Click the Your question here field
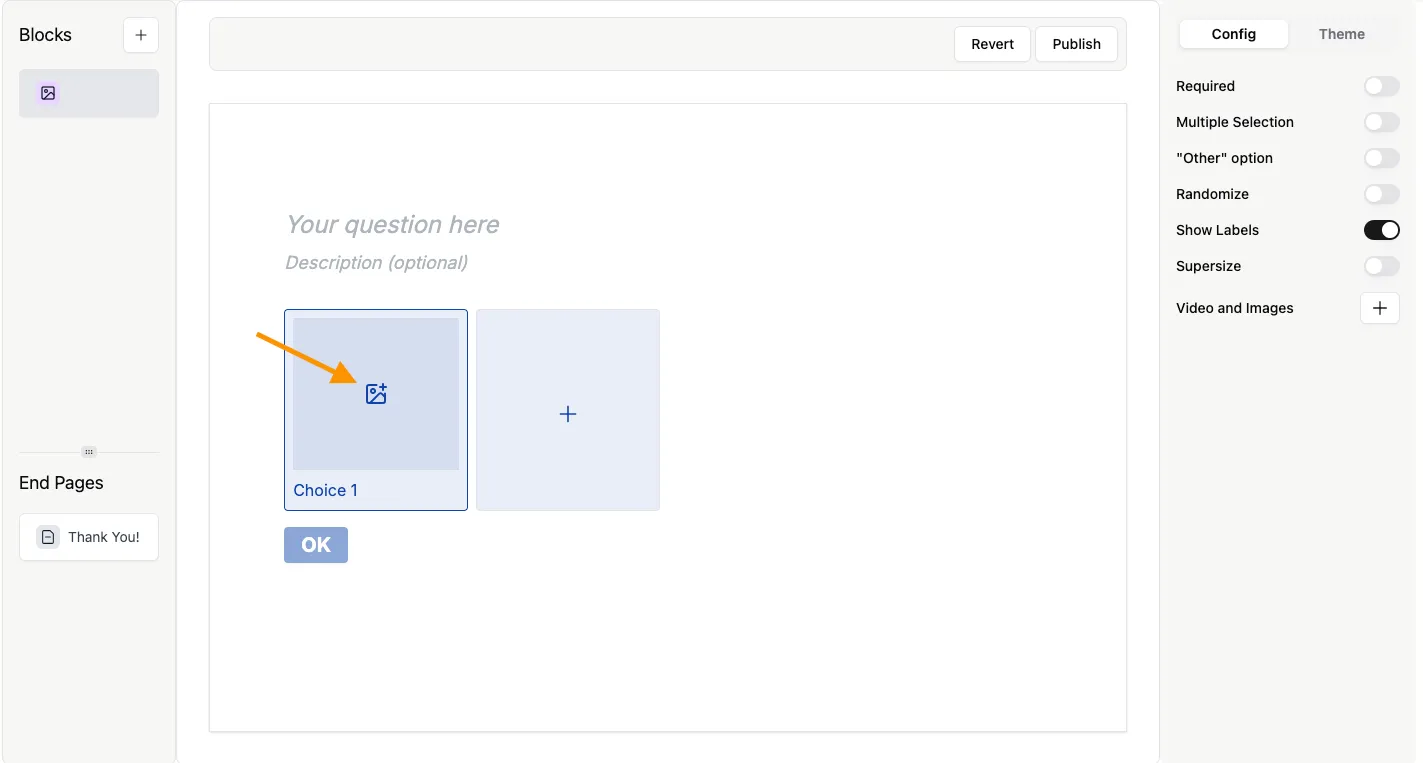The height and width of the screenshot is (763, 1423). click(x=392, y=224)
